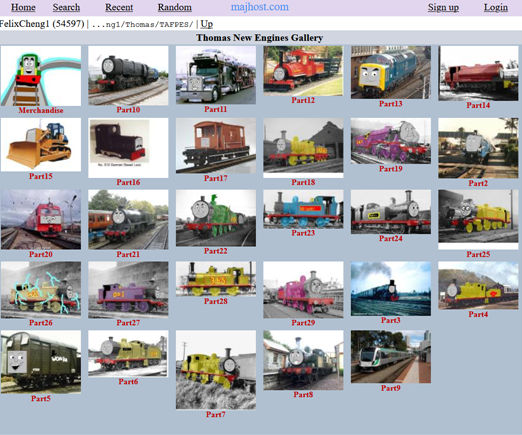
Task: Click the Part13 caption link
Action: click(391, 104)
